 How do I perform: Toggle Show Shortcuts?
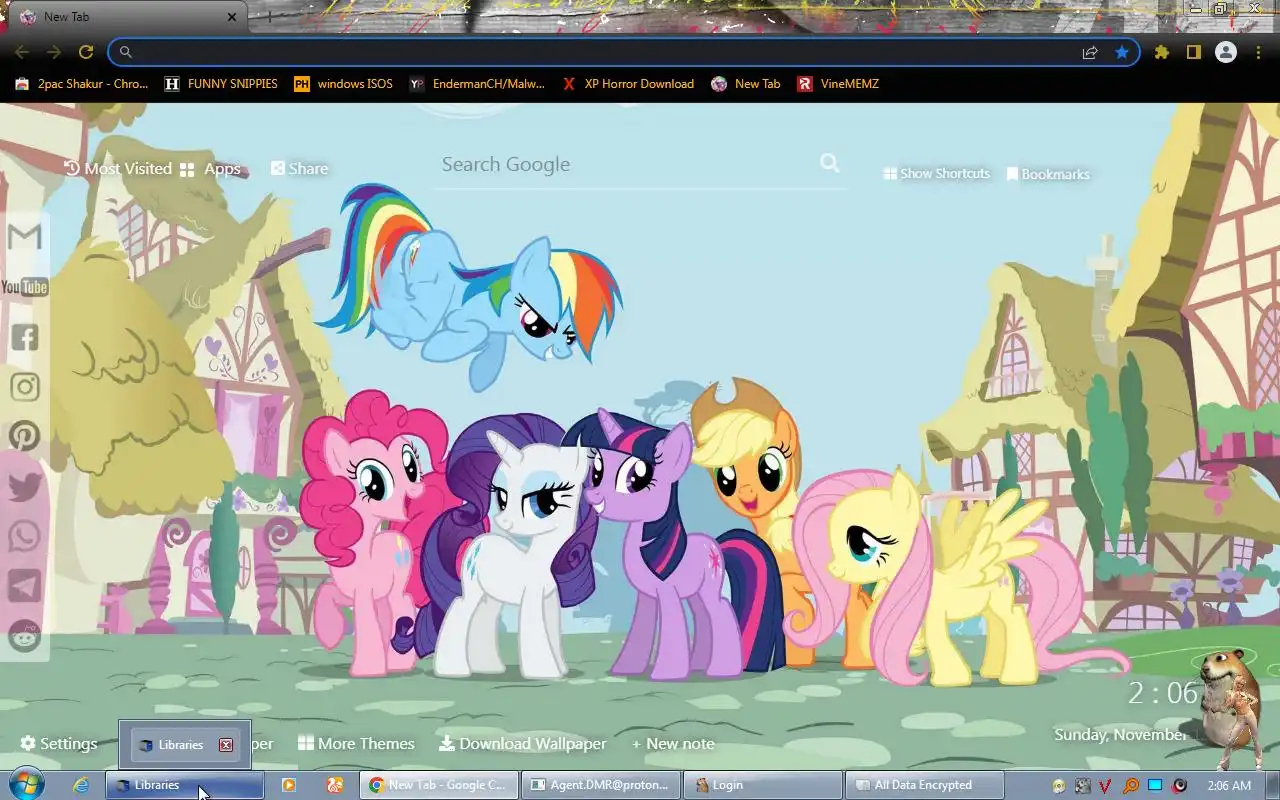(x=936, y=173)
